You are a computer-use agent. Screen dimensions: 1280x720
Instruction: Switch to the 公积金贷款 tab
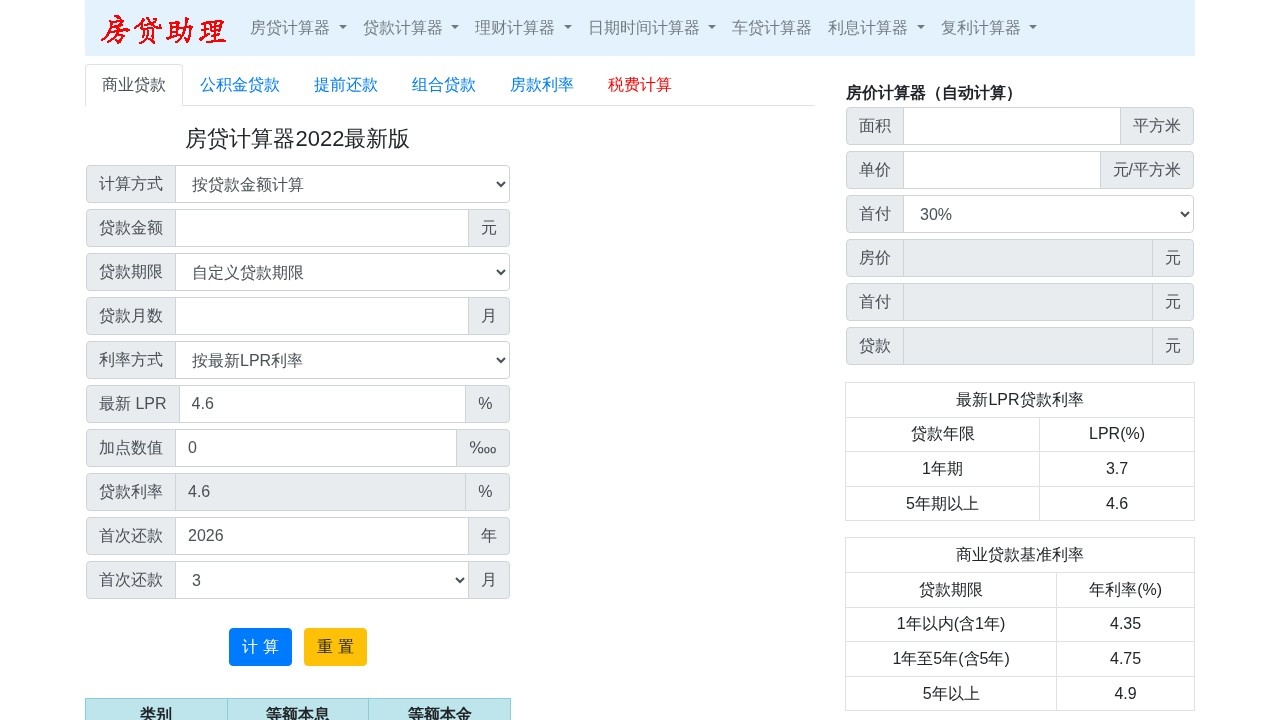[240, 85]
